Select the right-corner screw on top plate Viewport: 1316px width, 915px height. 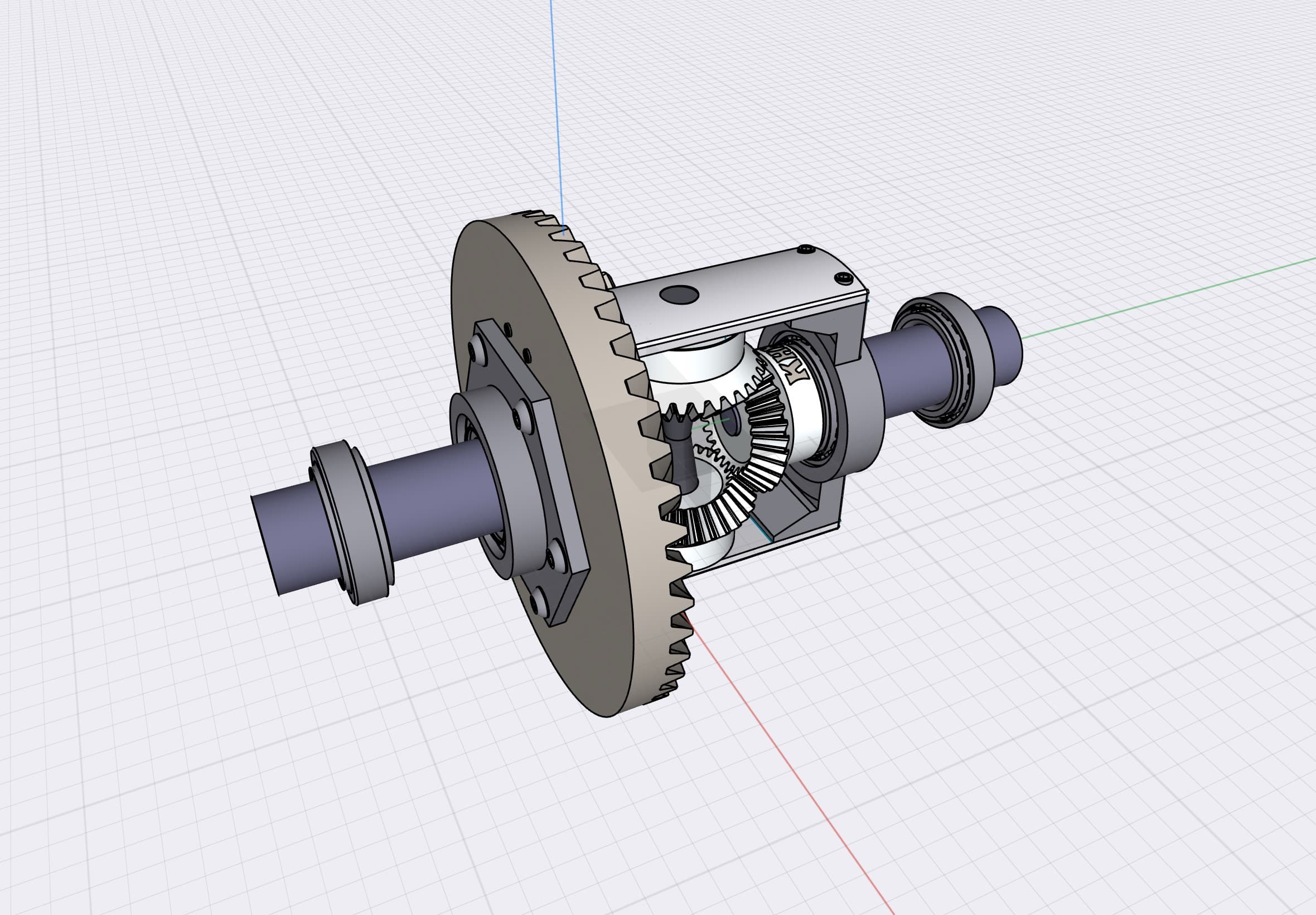843,278
